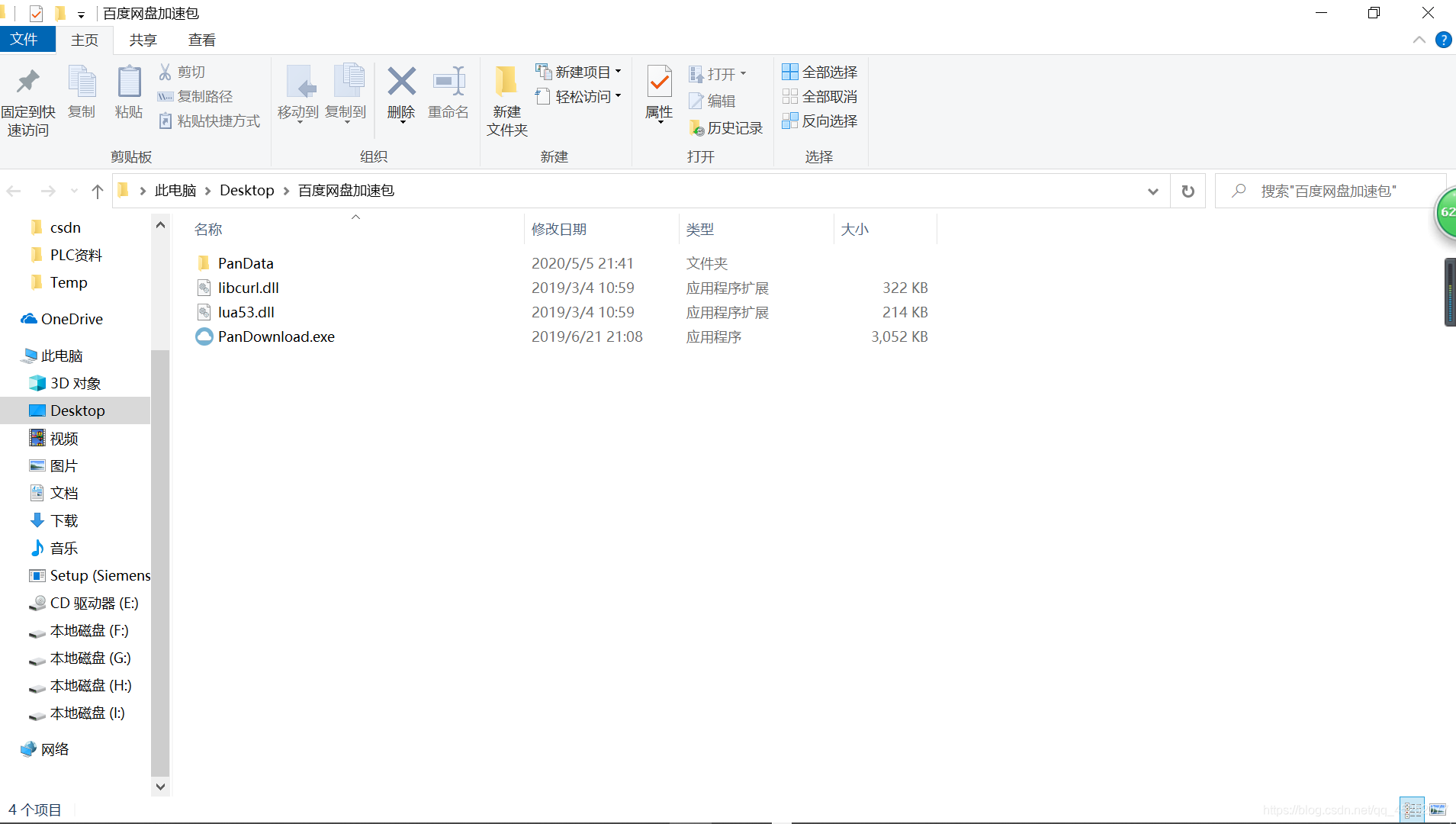Select CD 驱动器 (E:) in sidebar
This screenshot has width=1456, height=824.
pyautogui.click(x=94, y=603)
